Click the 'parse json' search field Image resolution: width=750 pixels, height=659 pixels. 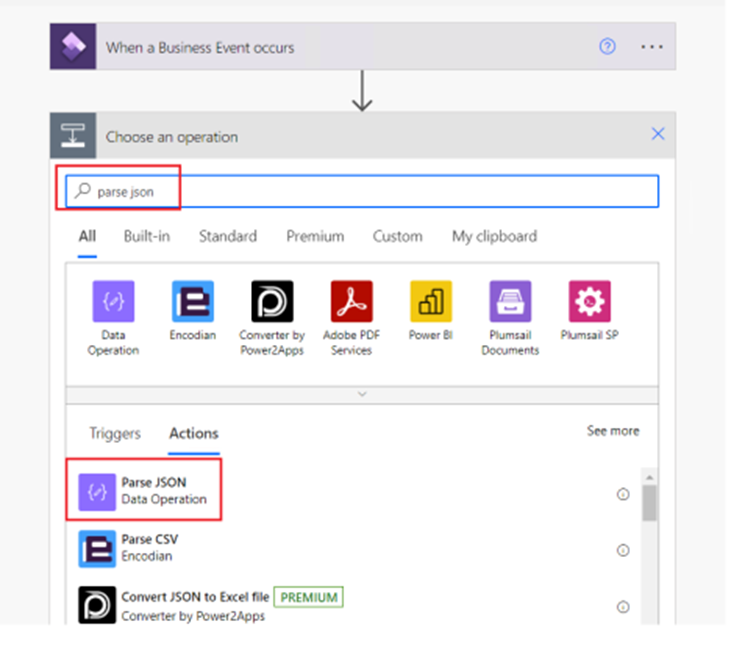pos(362,191)
